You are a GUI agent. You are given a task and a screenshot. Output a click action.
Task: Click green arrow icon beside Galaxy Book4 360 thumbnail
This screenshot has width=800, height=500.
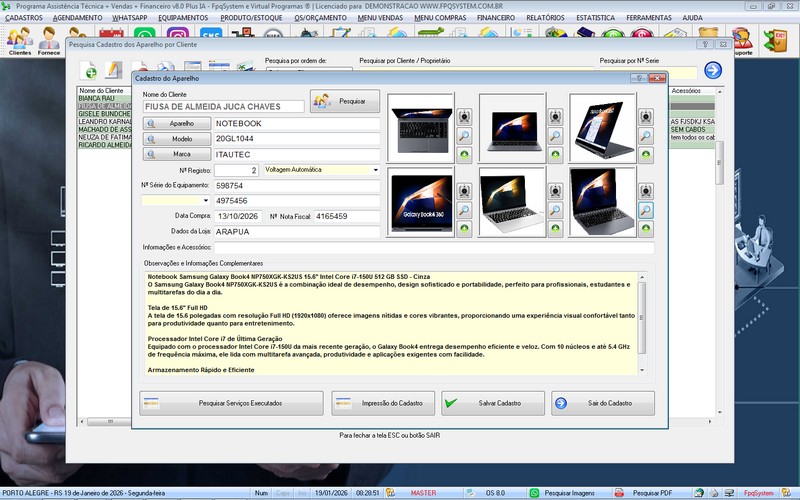pos(464,229)
